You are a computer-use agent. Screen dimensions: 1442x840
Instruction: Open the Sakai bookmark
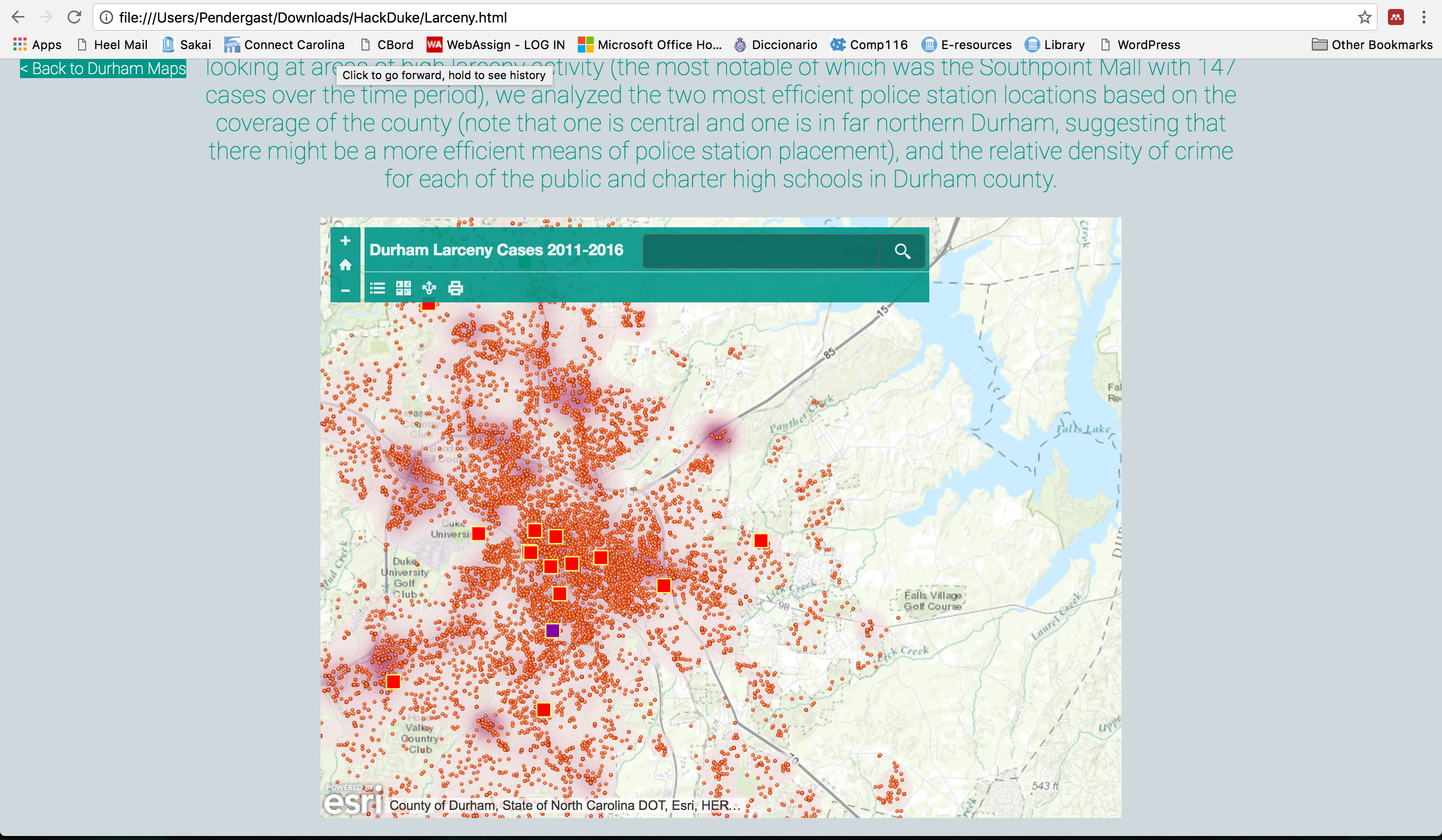click(187, 45)
